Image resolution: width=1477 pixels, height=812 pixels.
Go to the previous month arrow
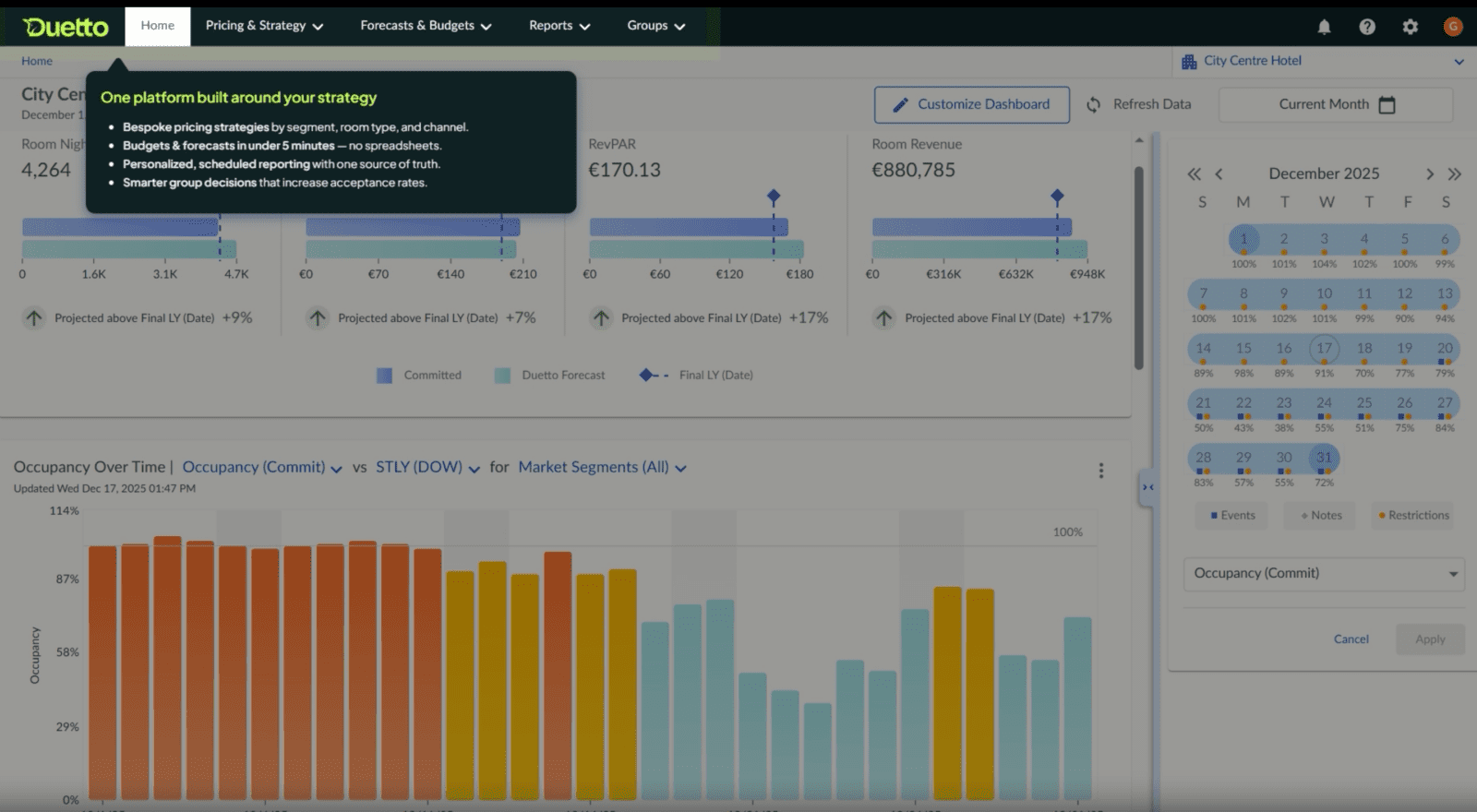point(1219,174)
